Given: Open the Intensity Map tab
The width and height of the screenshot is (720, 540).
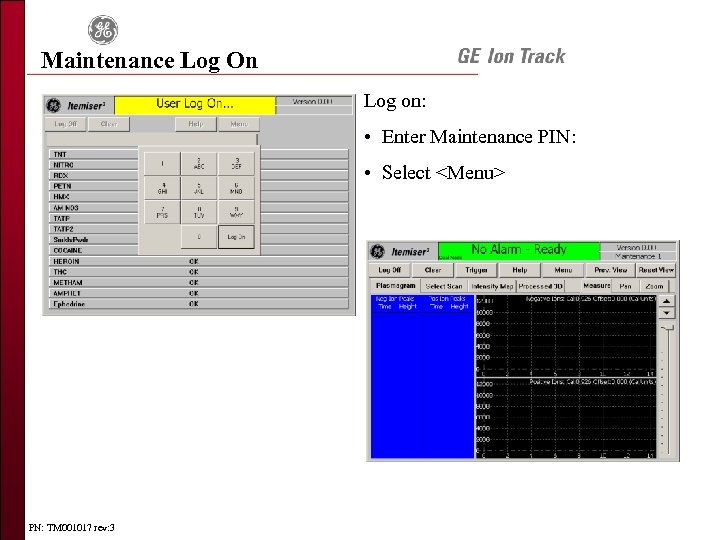Looking at the screenshot, I should (x=492, y=286).
